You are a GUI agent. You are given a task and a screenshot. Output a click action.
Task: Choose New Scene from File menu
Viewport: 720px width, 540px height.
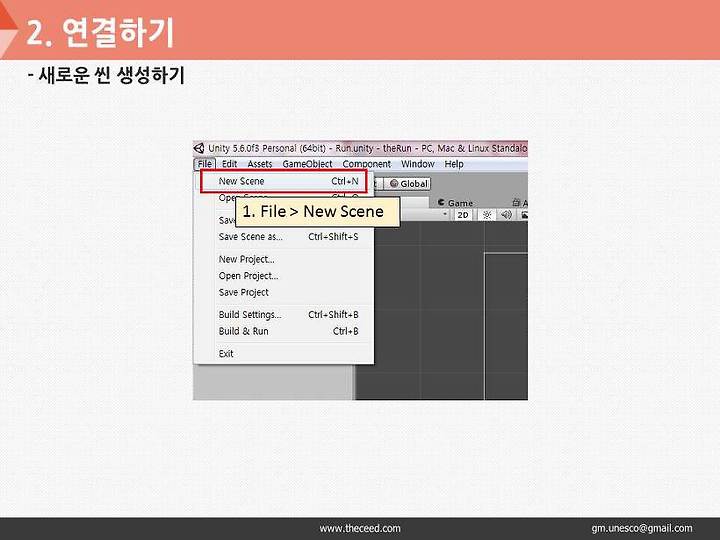tap(283, 181)
